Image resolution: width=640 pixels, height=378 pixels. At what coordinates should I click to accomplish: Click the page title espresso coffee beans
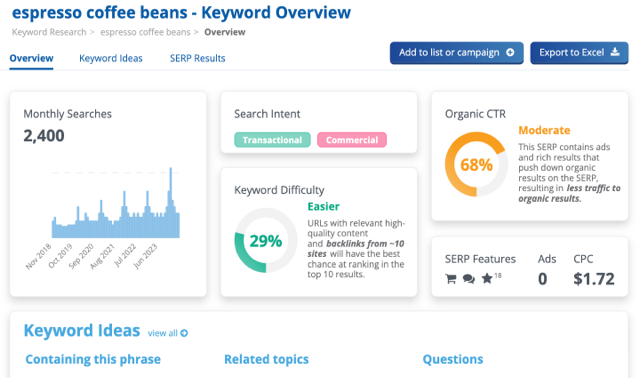pos(181,13)
